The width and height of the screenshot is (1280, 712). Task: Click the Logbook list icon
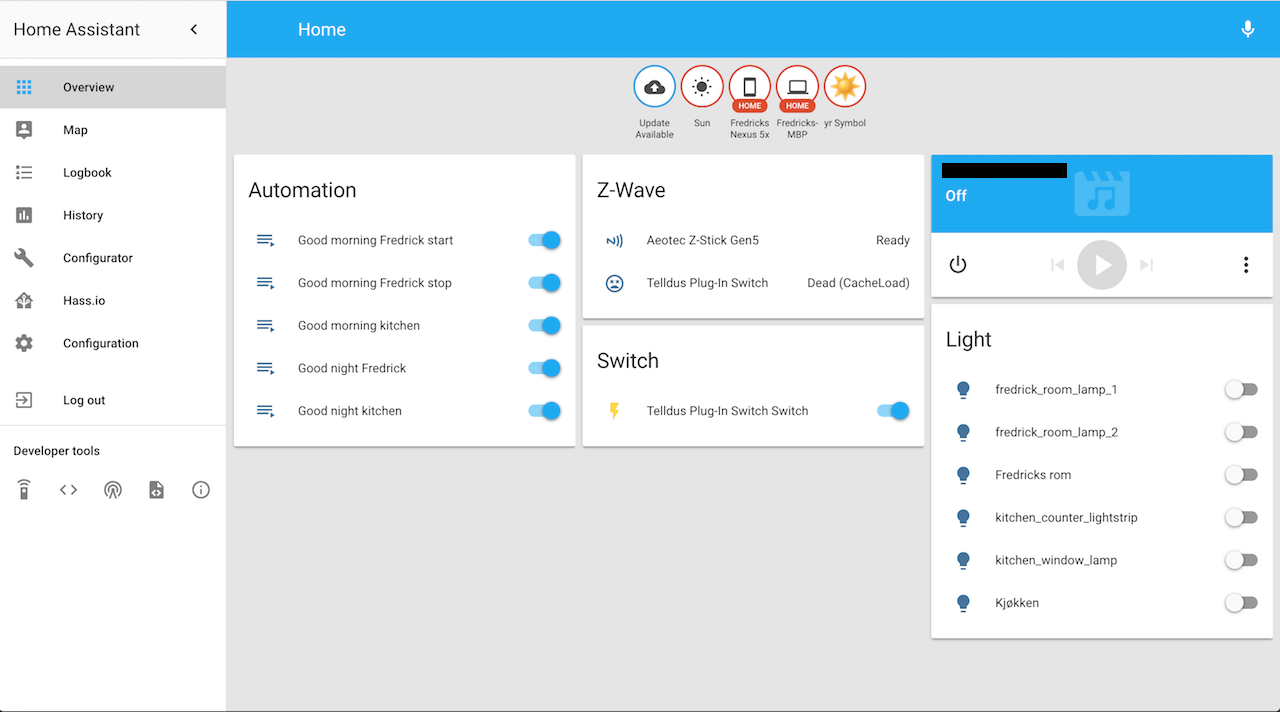24,172
